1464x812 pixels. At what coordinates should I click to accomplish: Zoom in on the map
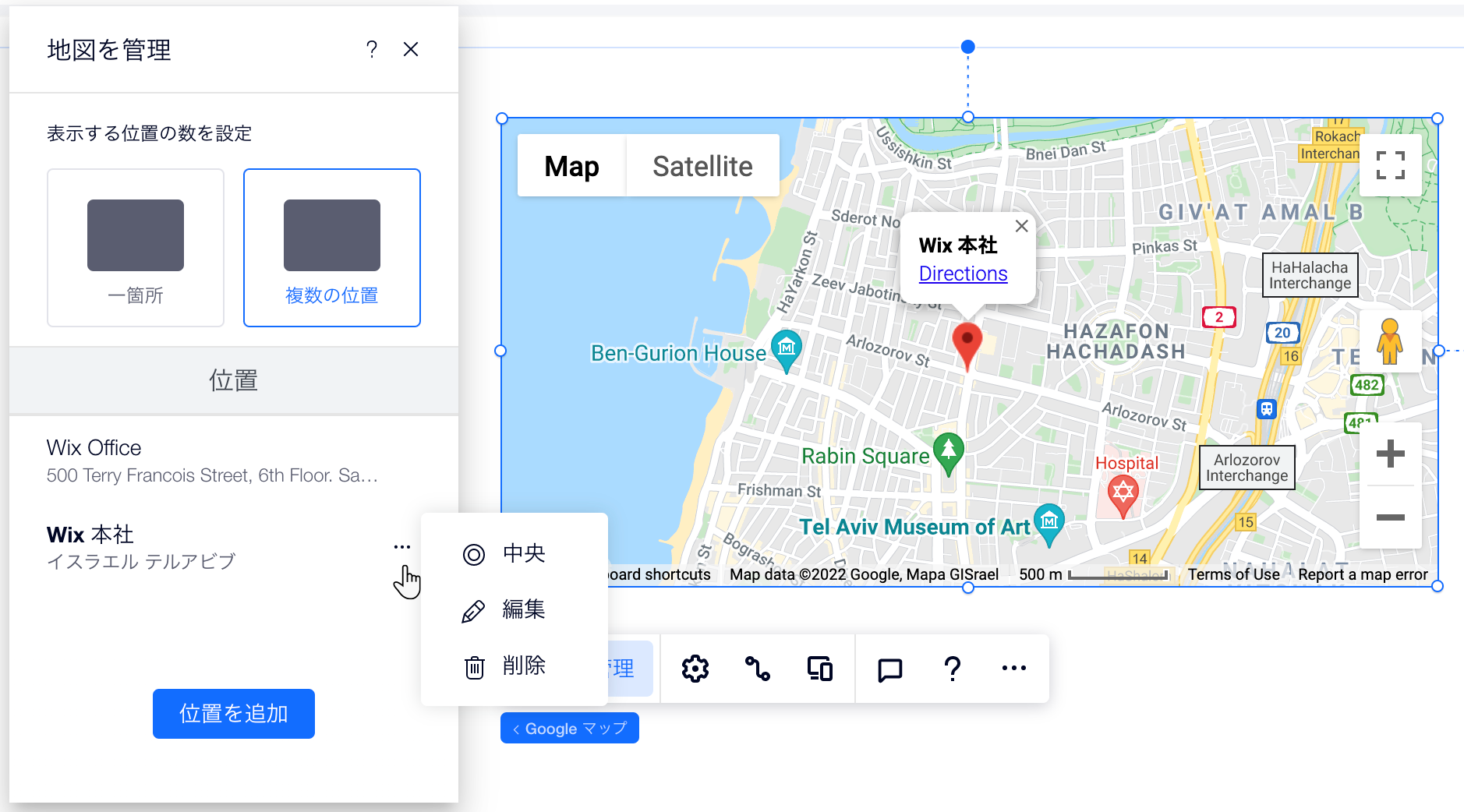tap(1391, 454)
